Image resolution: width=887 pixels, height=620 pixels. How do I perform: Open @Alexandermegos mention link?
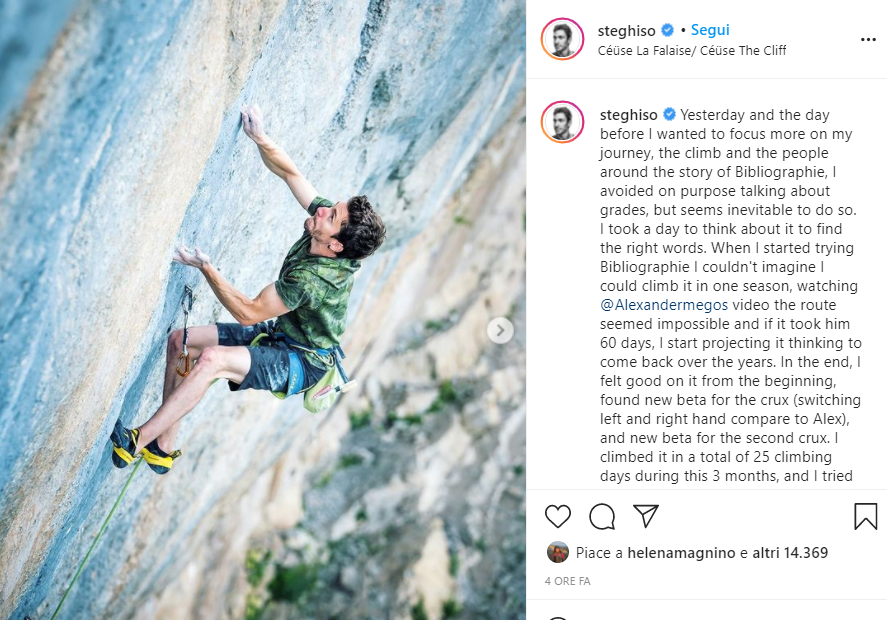pyautogui.click(x=664, y=305)
